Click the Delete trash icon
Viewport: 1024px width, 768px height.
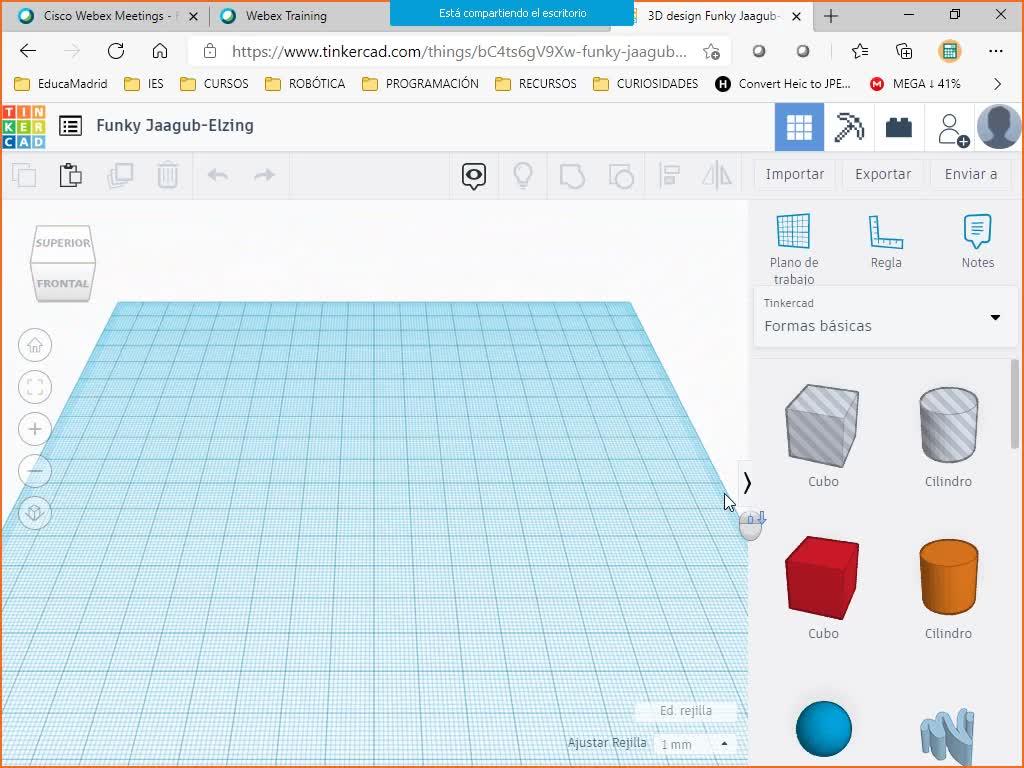167,175
